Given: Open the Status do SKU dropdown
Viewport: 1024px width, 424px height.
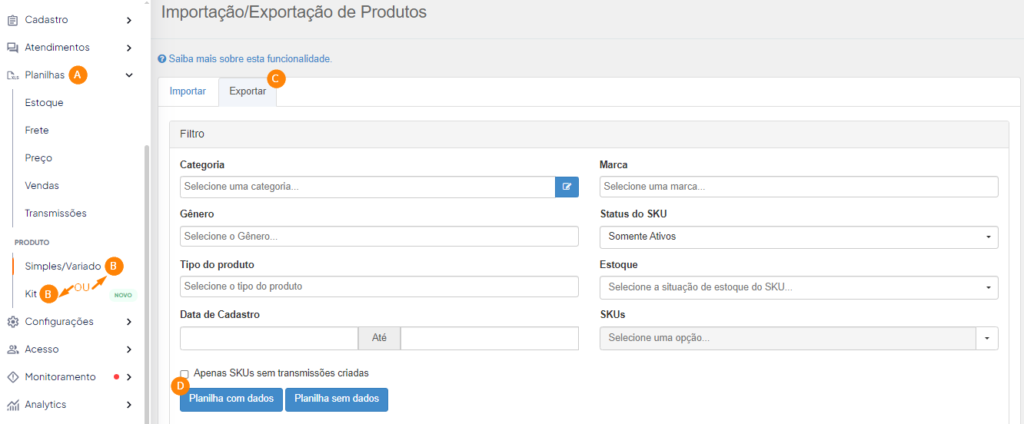Looking at the screenshot, I should pos(799,236).
